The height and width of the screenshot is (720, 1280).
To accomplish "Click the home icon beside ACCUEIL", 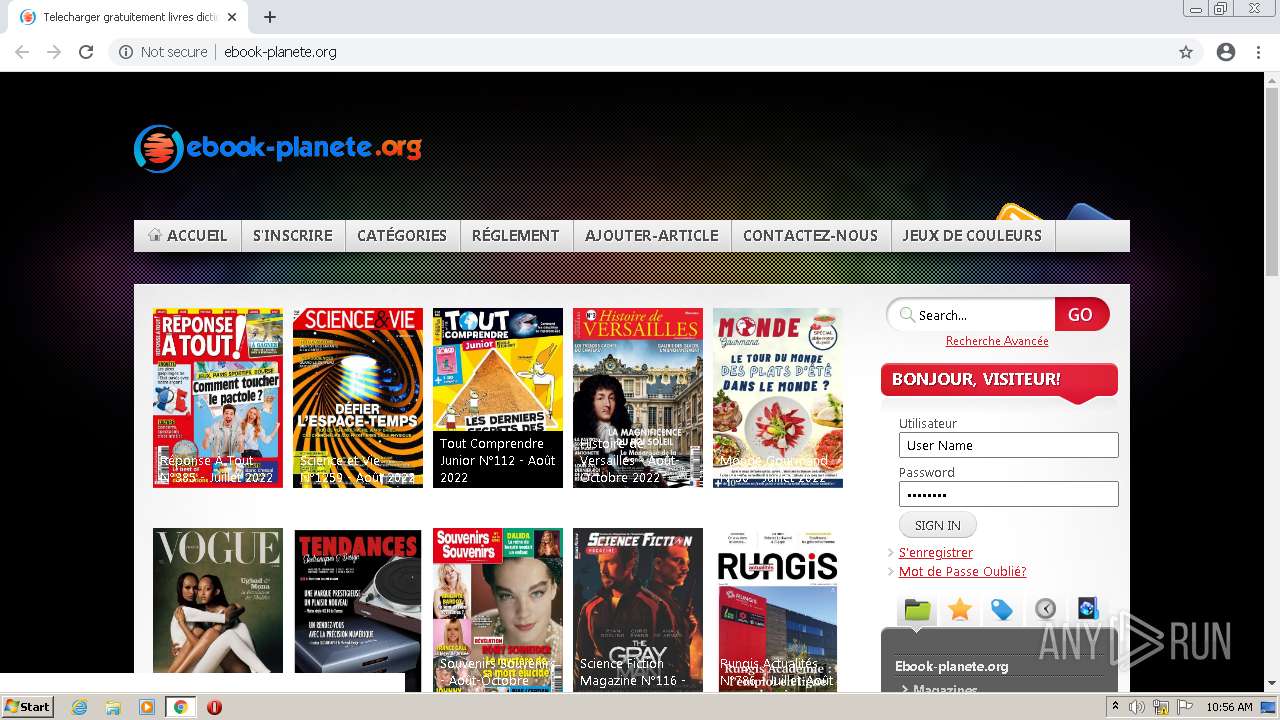I will coord(155,235).
